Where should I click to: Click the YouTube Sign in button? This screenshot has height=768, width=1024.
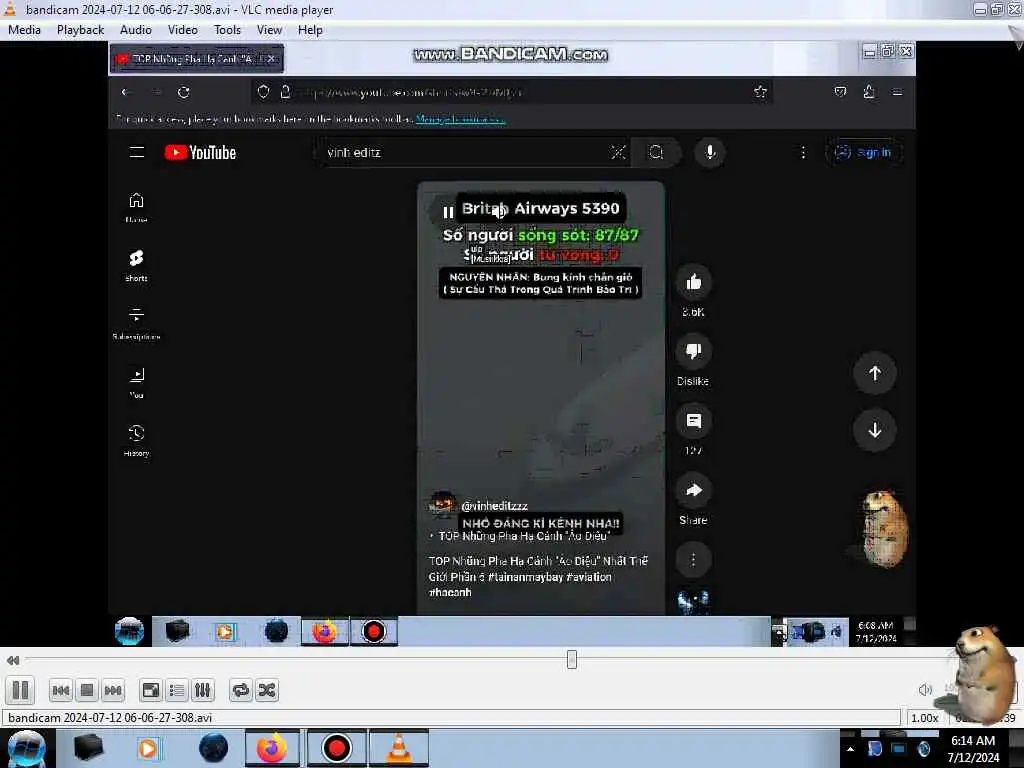click(x=865, y=152)
